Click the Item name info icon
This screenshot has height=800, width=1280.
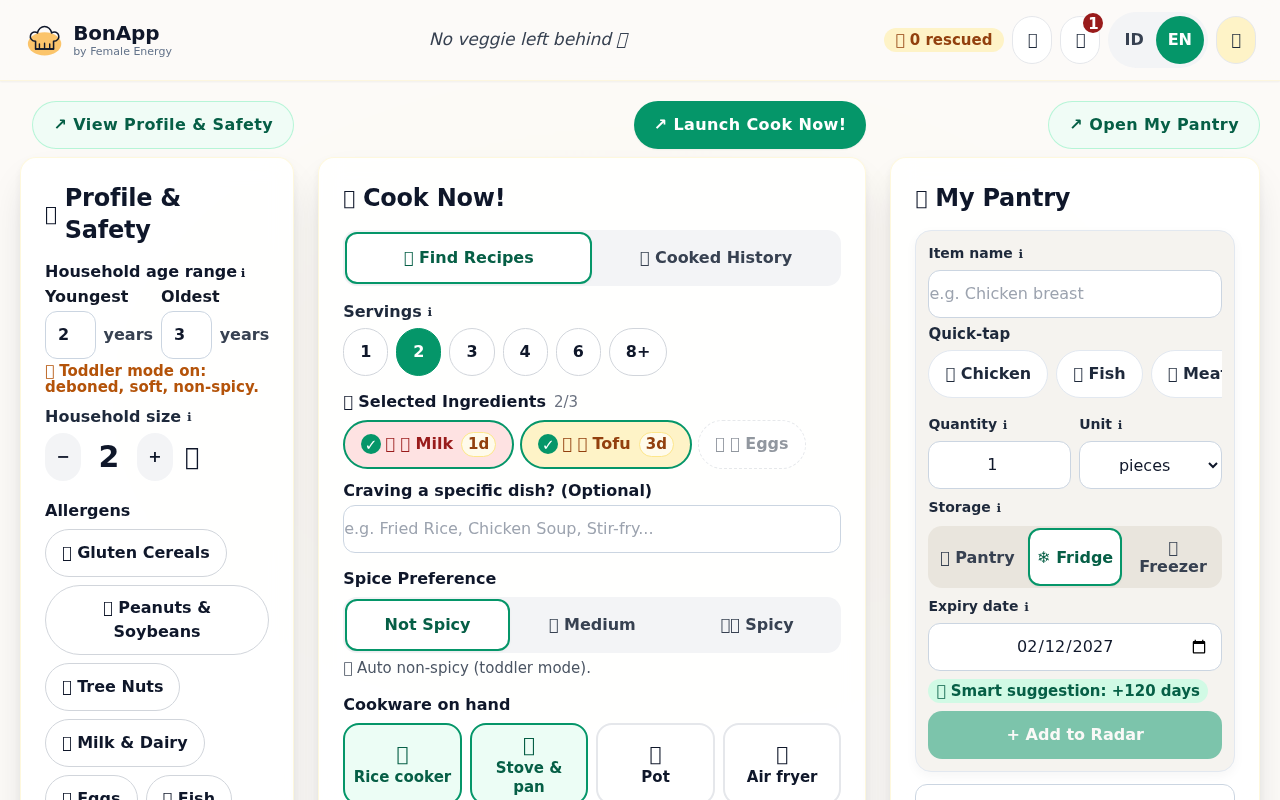1020,254
